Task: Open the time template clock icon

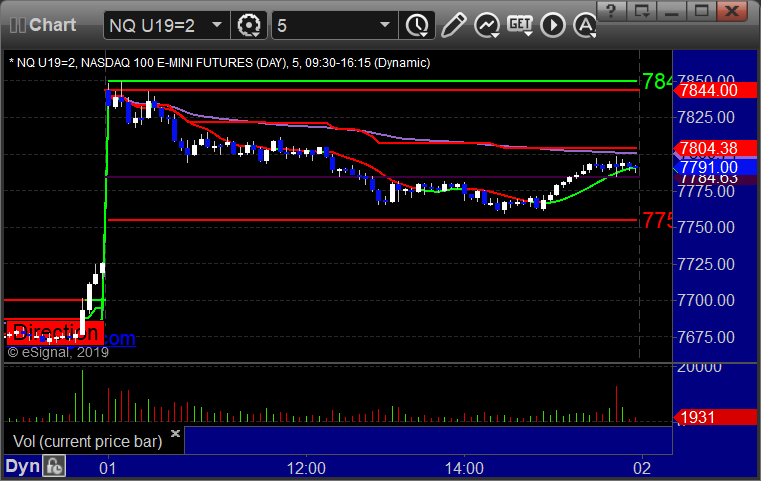Action: (417, 25)
